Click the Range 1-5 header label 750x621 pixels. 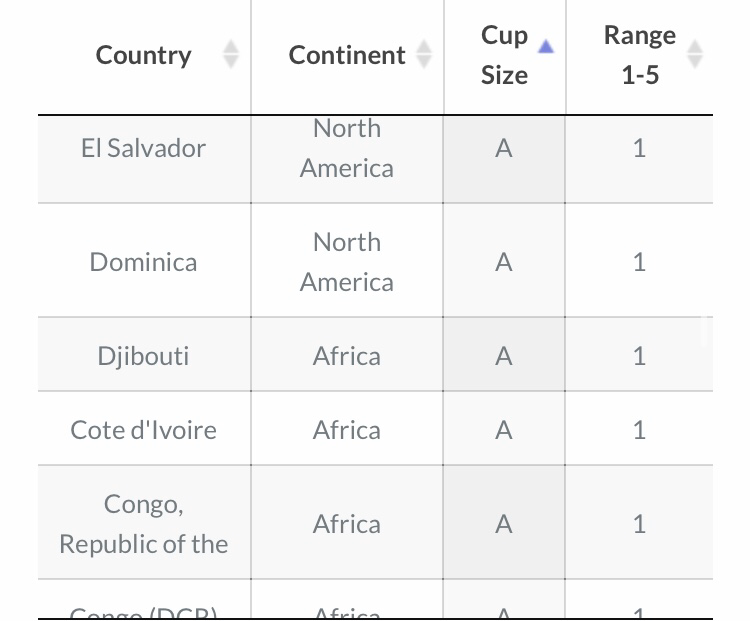(640, 55)
